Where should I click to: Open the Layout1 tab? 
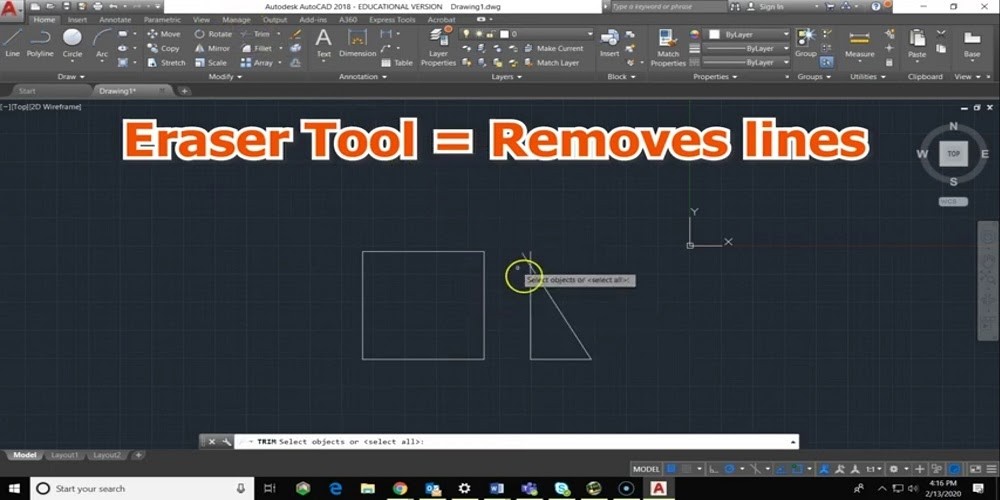65,455
